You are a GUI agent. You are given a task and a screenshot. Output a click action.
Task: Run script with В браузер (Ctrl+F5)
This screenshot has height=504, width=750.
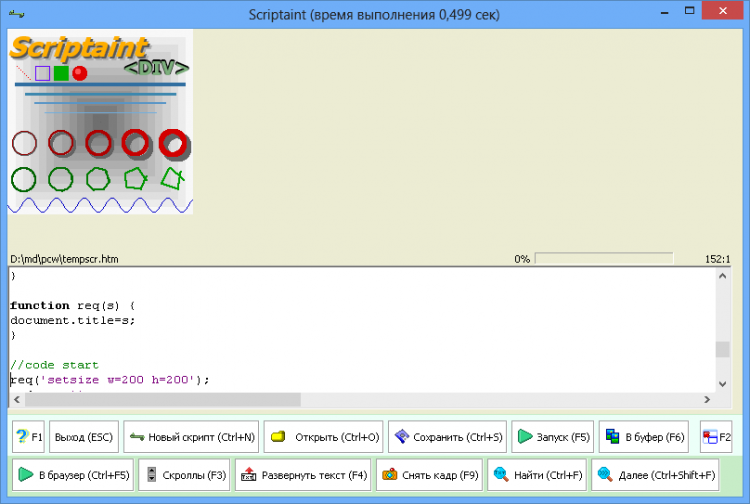73,475
